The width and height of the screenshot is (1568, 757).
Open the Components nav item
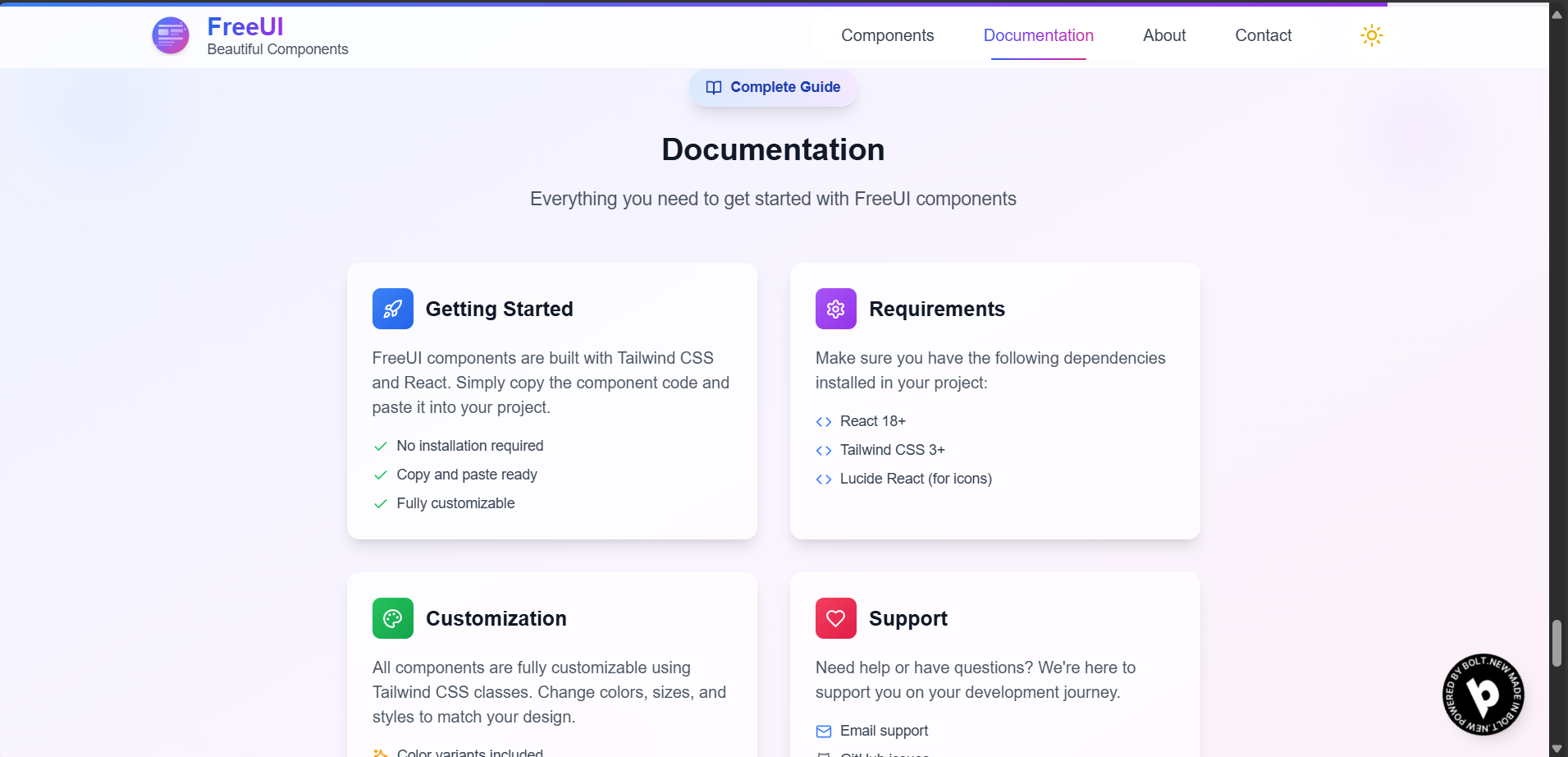(888, 35)
